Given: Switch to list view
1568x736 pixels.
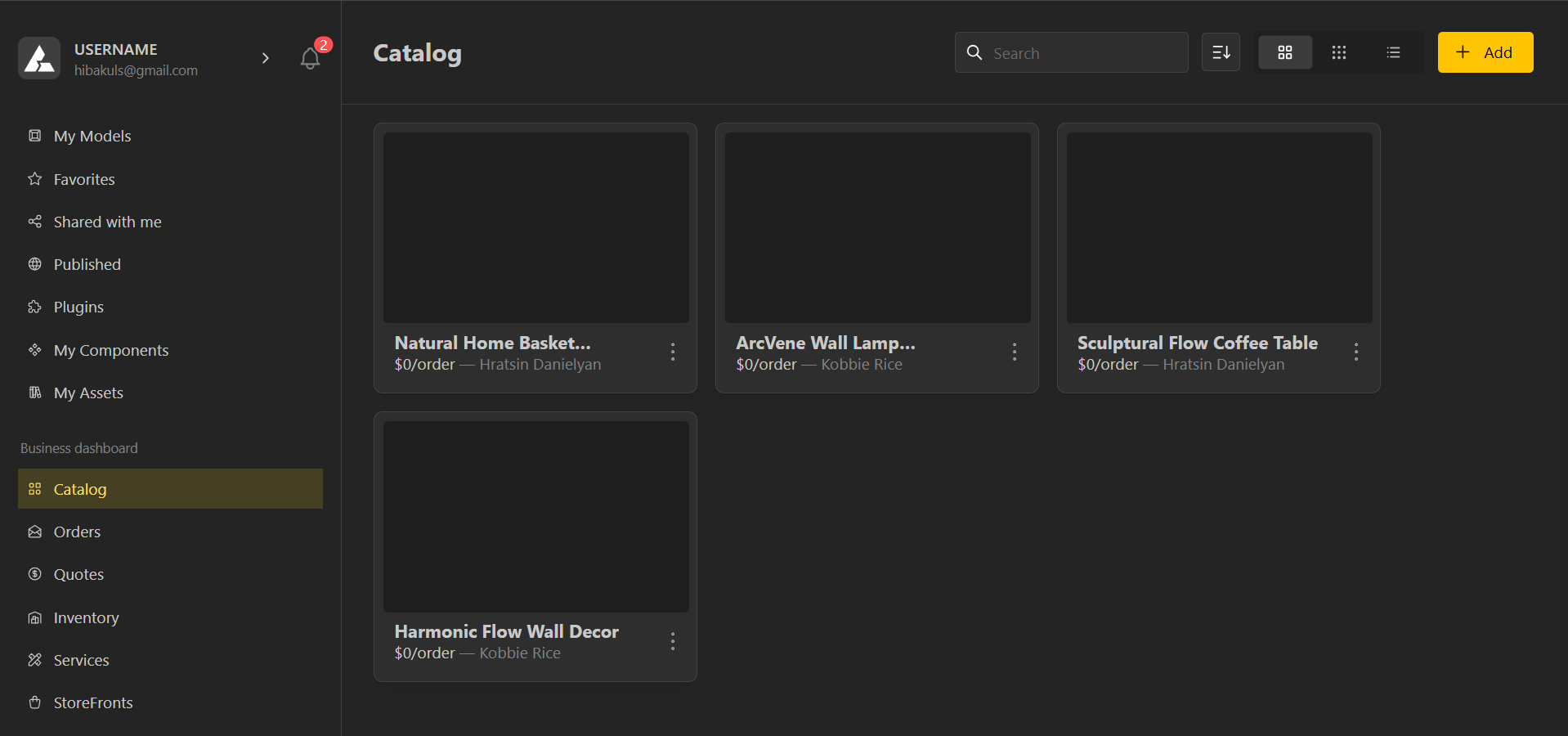Looking at the screenshot, I should pos(1393,52).
